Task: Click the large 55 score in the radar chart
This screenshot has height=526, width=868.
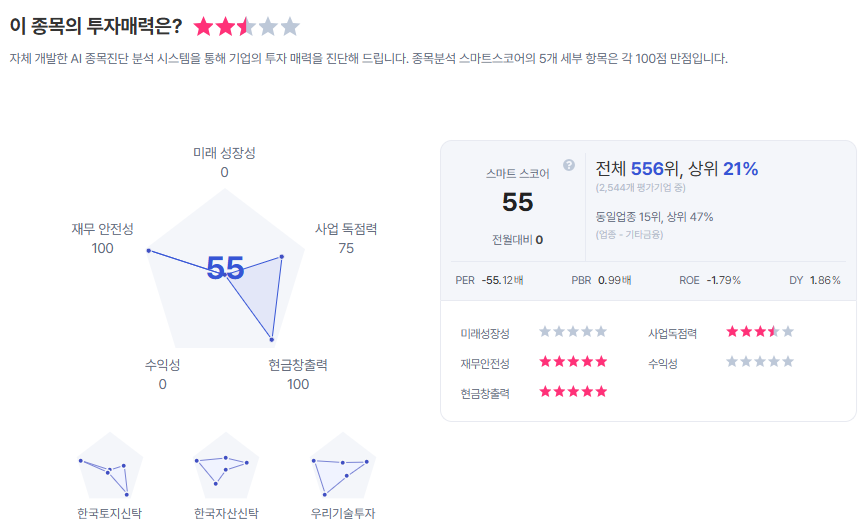Action: (x=225, y=268)
